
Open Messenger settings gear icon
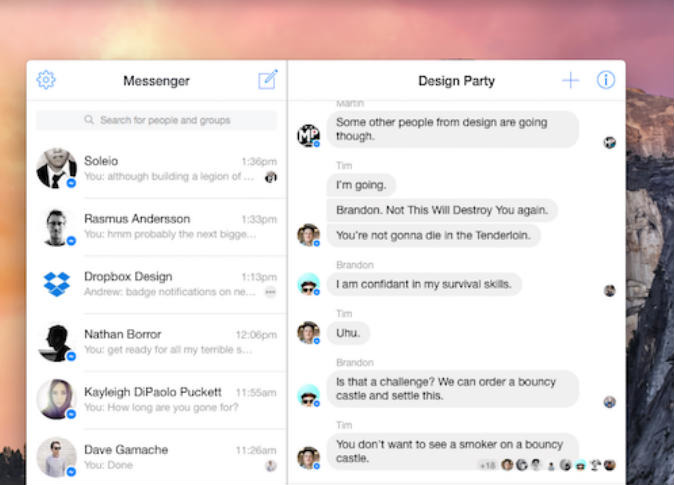coord(46,80)
